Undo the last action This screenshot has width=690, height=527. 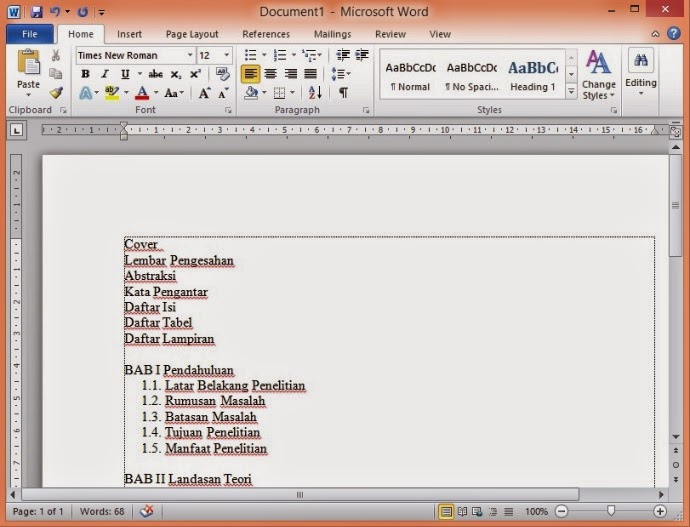[55, 11]
